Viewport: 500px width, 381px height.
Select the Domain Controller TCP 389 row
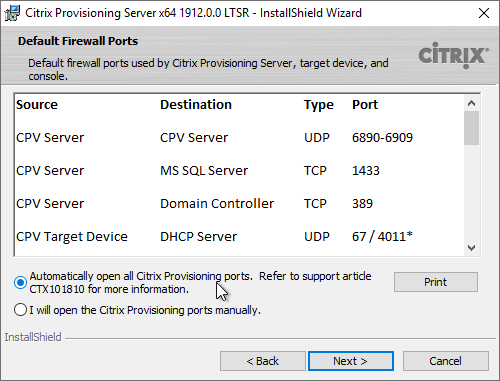tap(239, 204)
